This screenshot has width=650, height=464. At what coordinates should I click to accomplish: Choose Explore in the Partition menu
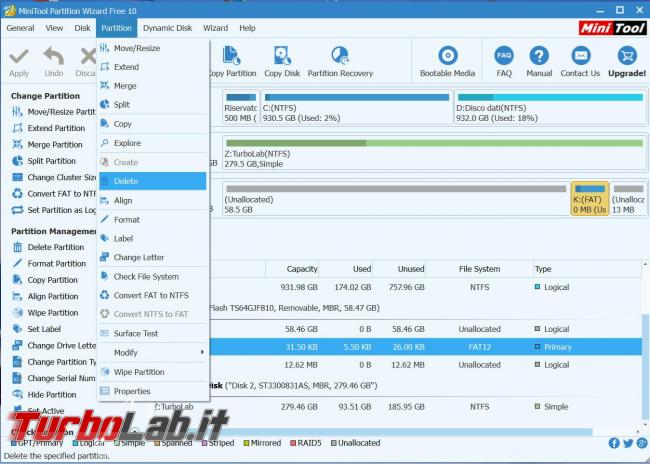[153, 143]
